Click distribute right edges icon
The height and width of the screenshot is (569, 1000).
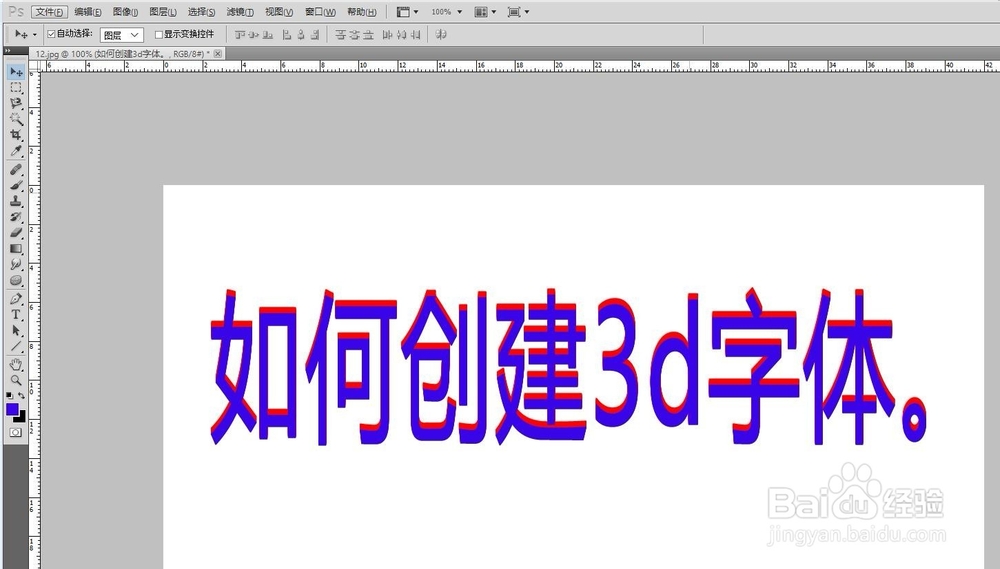coord(415,34)
